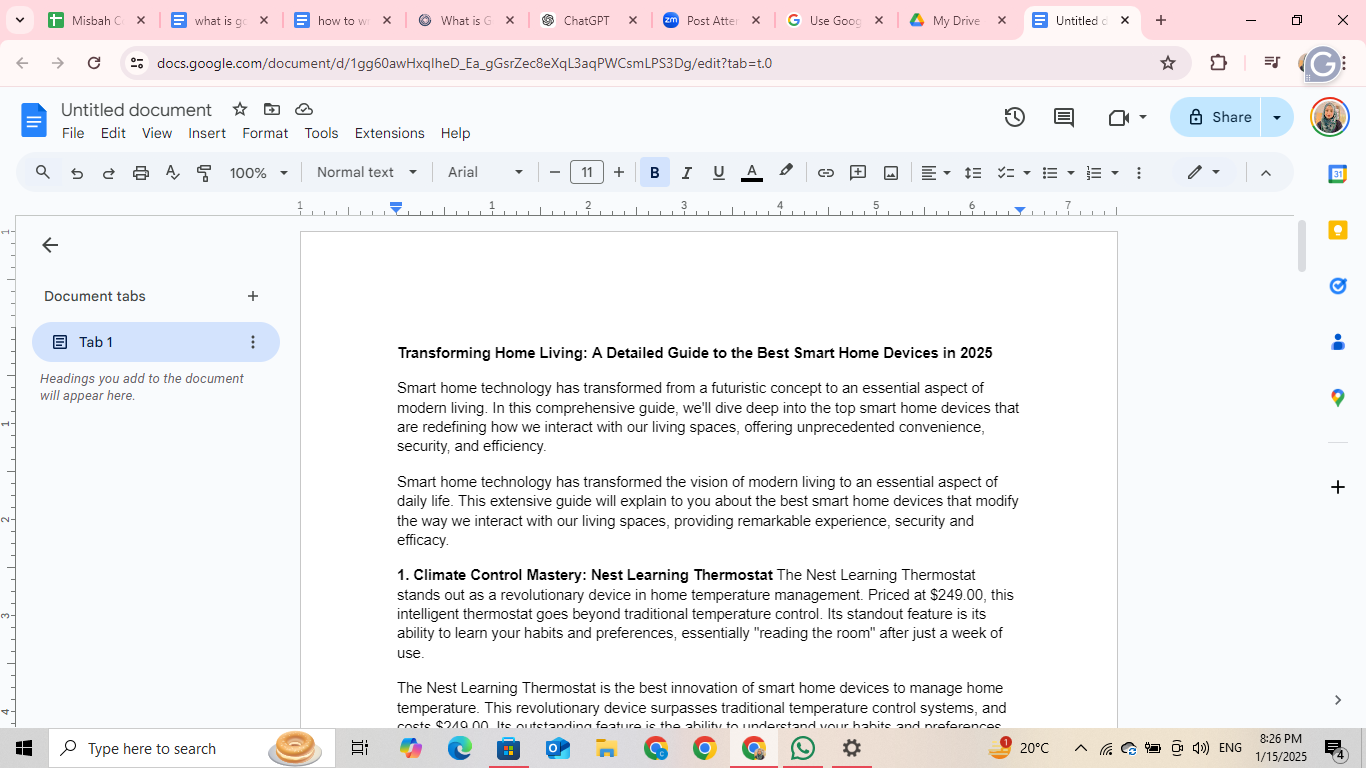
Task: Open version history clock icon
Action: point(1015,117)
